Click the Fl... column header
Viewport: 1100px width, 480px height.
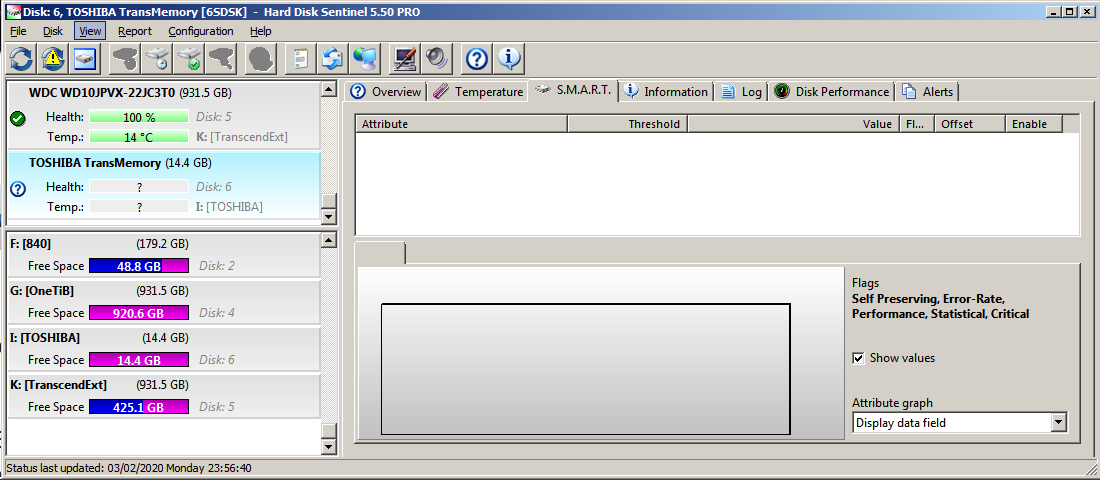pos(917,124)
